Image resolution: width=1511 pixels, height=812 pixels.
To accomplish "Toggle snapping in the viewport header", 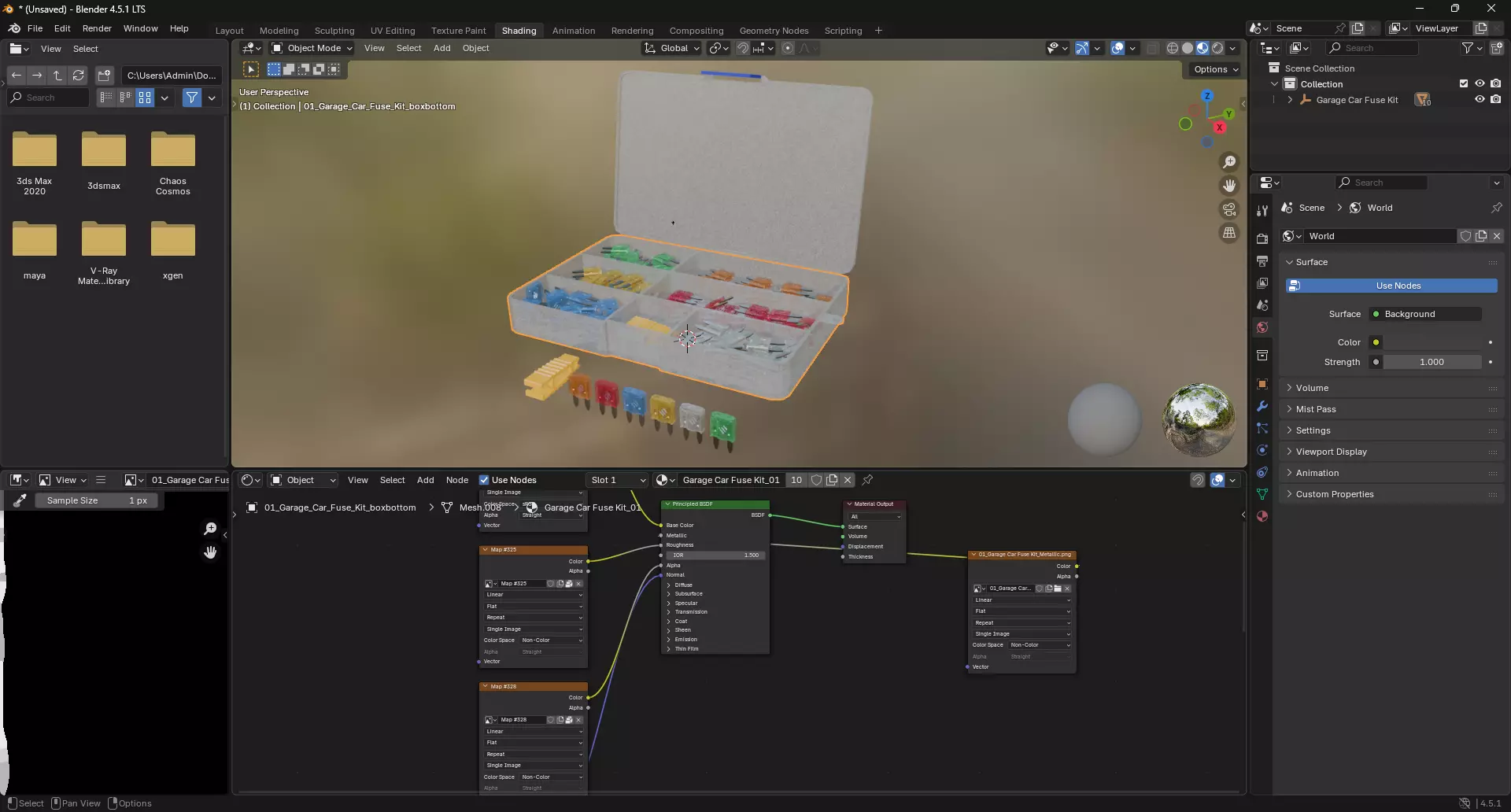I will tap(742, 48).
